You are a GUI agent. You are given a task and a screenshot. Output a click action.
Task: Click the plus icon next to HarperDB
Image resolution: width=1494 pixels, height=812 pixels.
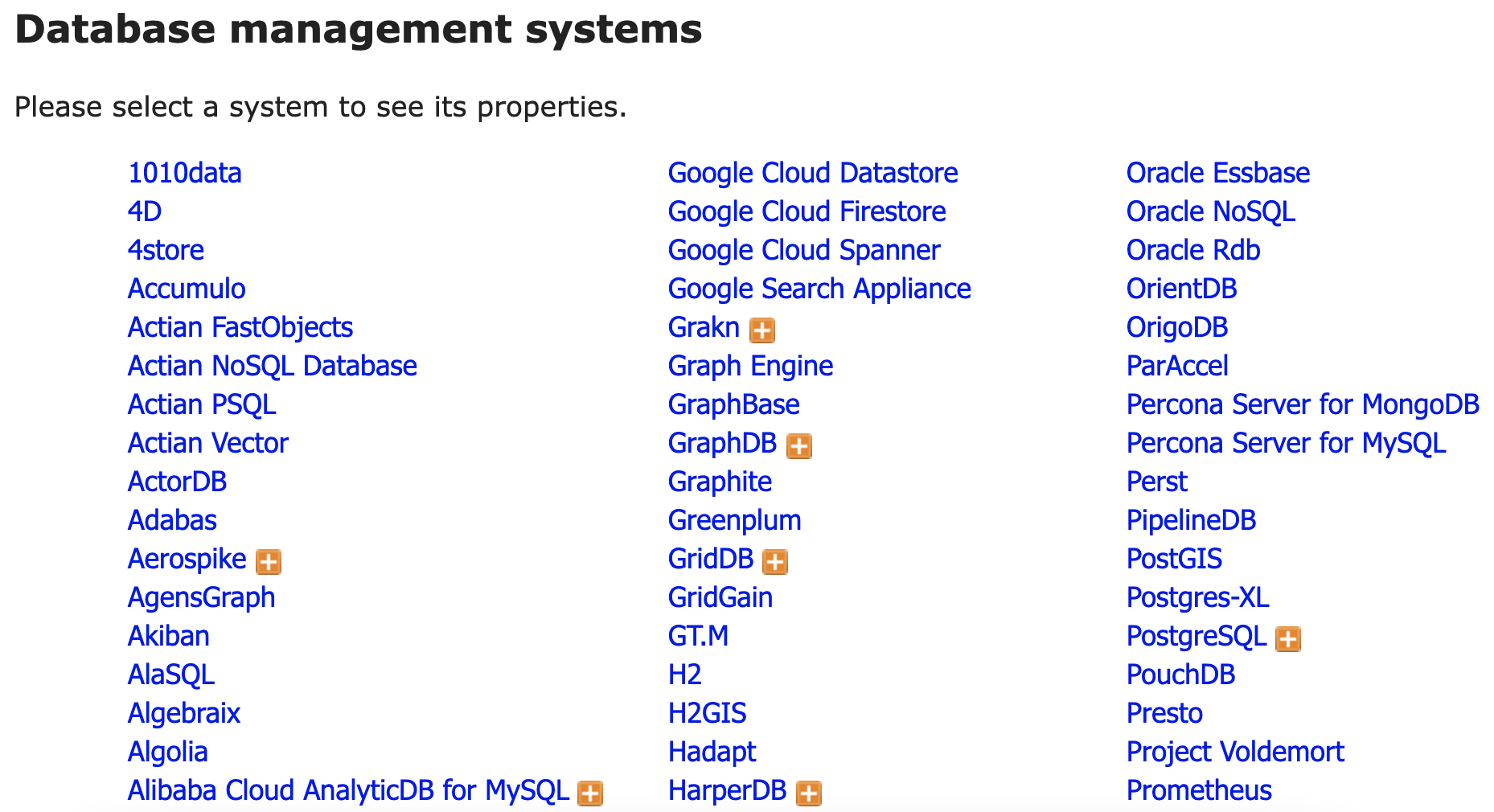pos(808,793)
